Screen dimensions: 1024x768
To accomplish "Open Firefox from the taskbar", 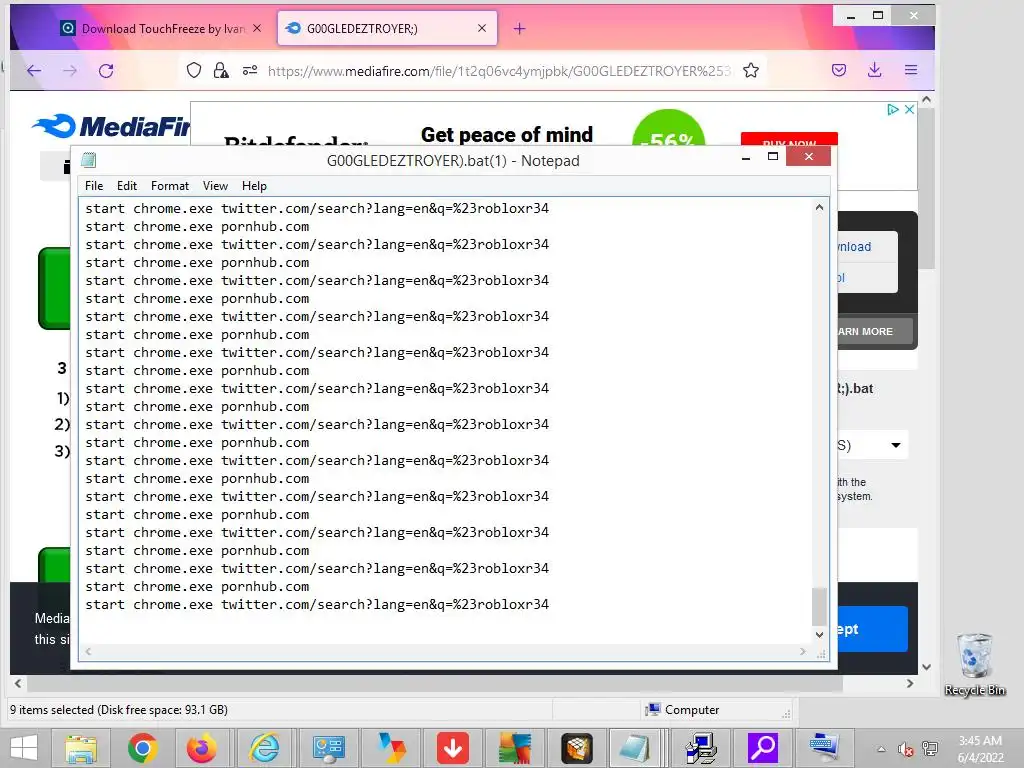I will click(x=201, y=748).
